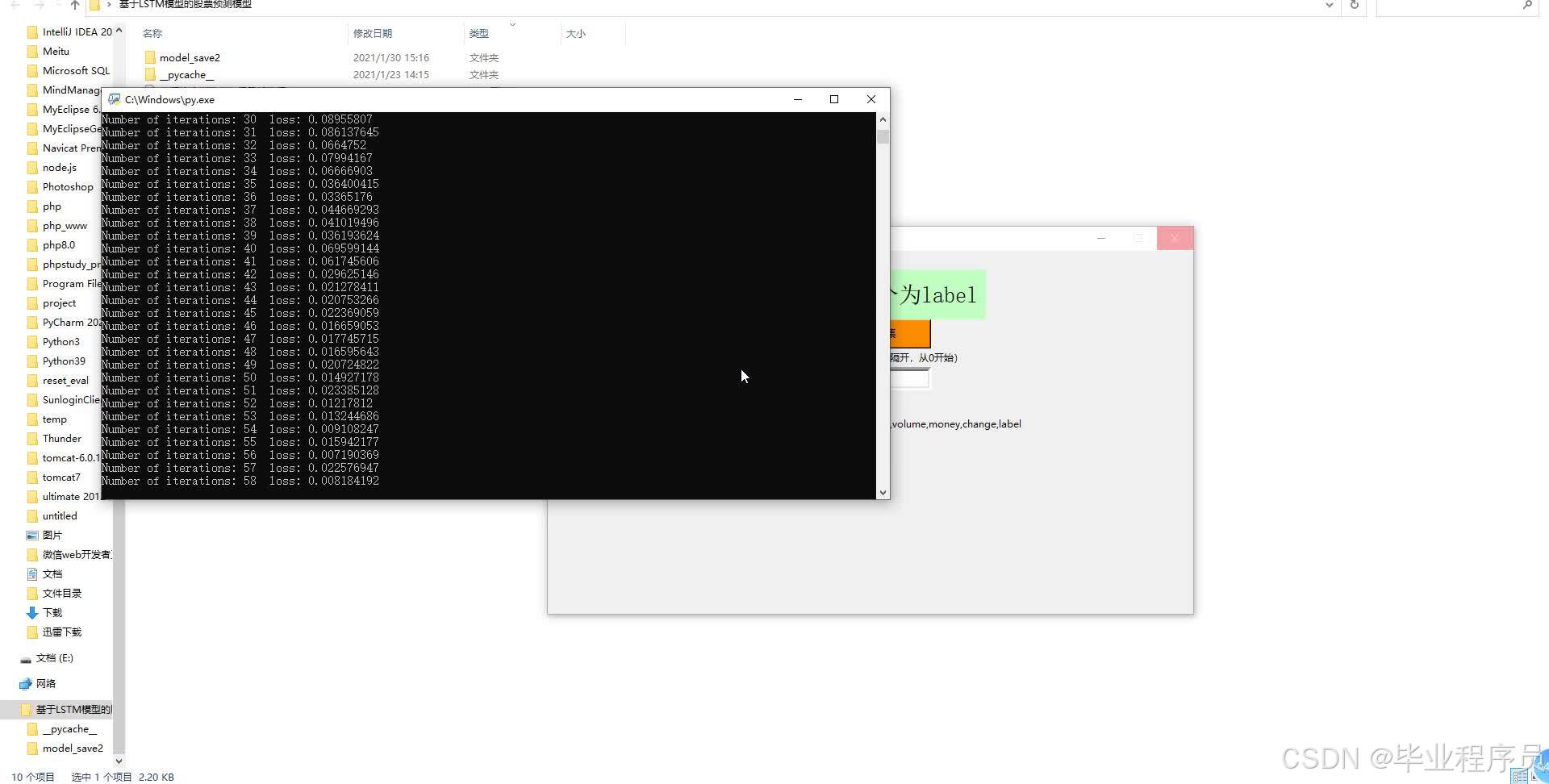1549x784 pixels.
Task: Click sidebar scroll up arrow
Action: [x=119, y=31]
